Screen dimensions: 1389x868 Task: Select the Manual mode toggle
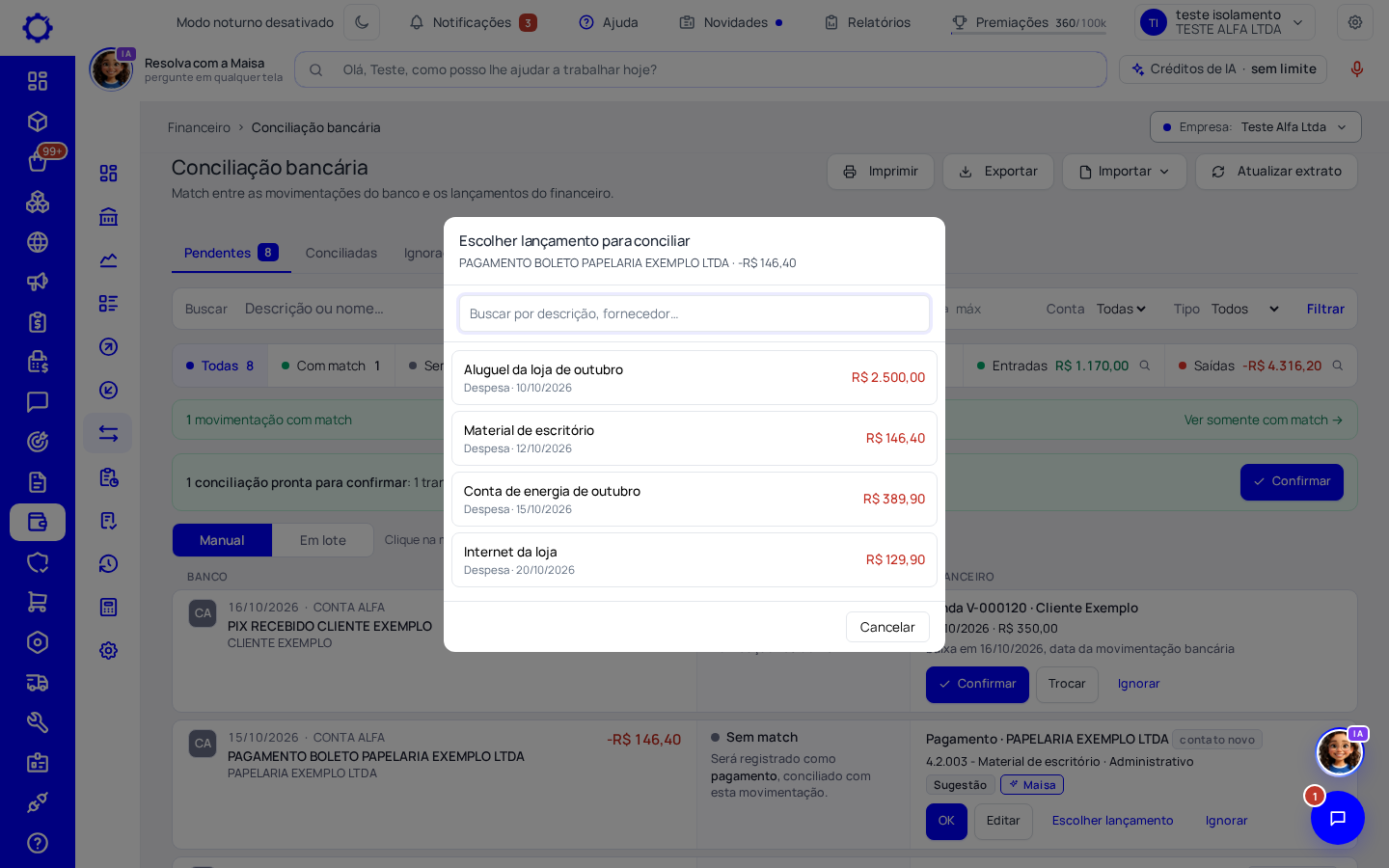(x=222, y=540)
